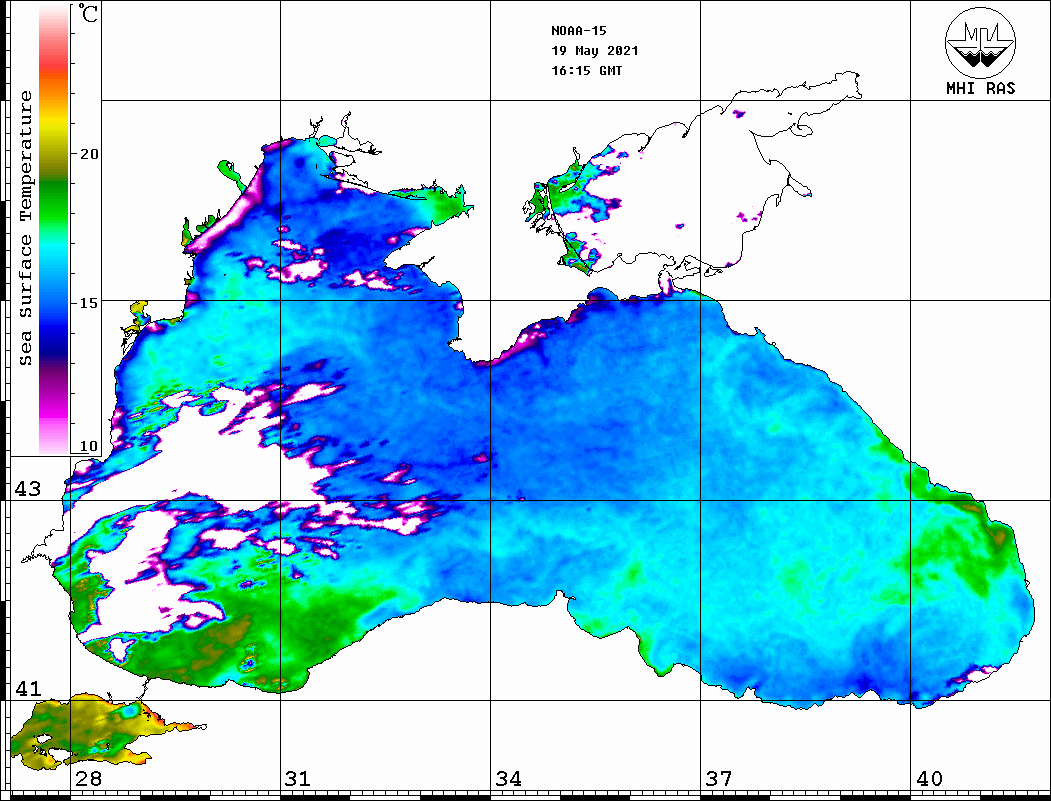Click the 20 tick on temperature scale

[x=88, y=154]
